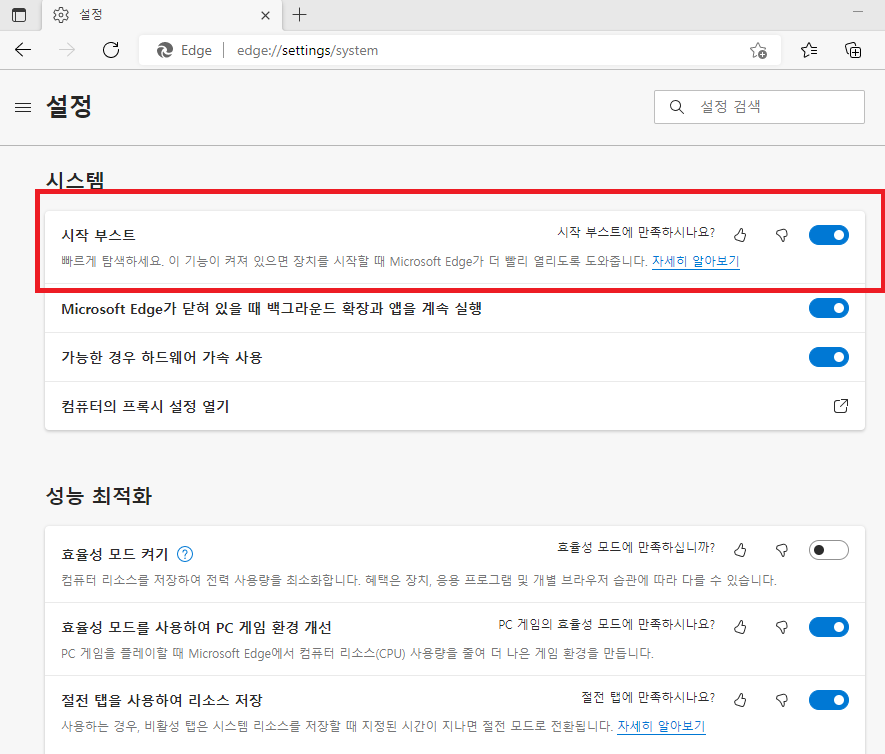
Task: Enable 효율성 모드 켜기 switch
Action: [x=829, y=550]
